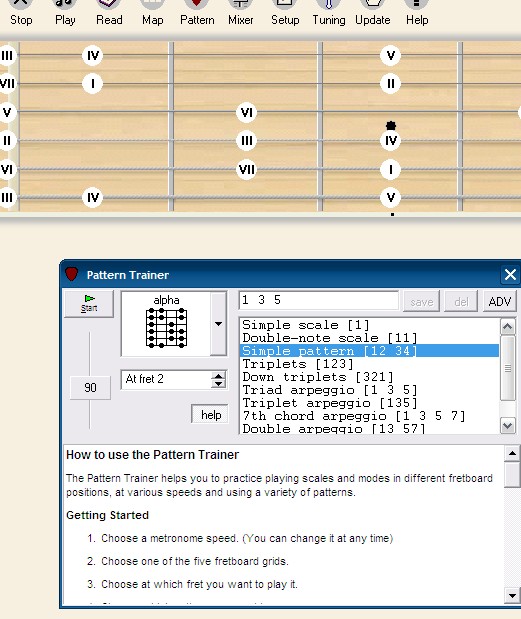
Task: Click the help button in Pattern Trainer
Action: click(210, 415)
